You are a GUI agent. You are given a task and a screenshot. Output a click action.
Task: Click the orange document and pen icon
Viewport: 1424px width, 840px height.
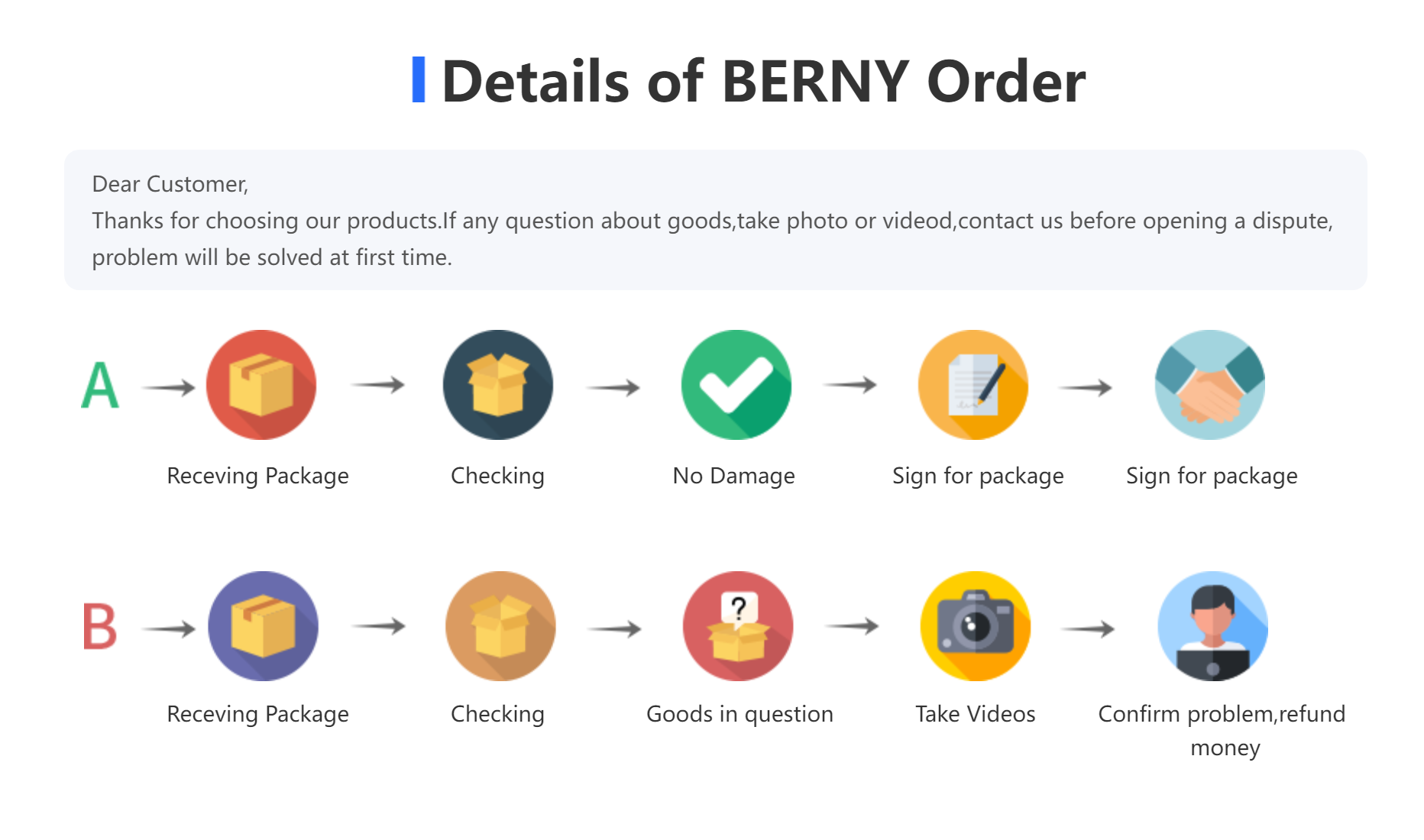pos(973,385)
